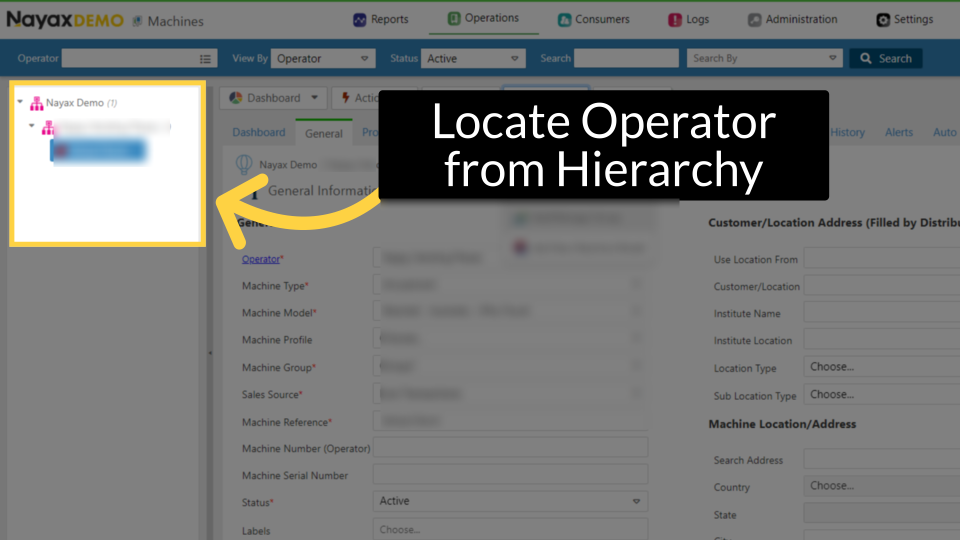
Task: Open the operator list picker icon
Action: click(205, 59)
